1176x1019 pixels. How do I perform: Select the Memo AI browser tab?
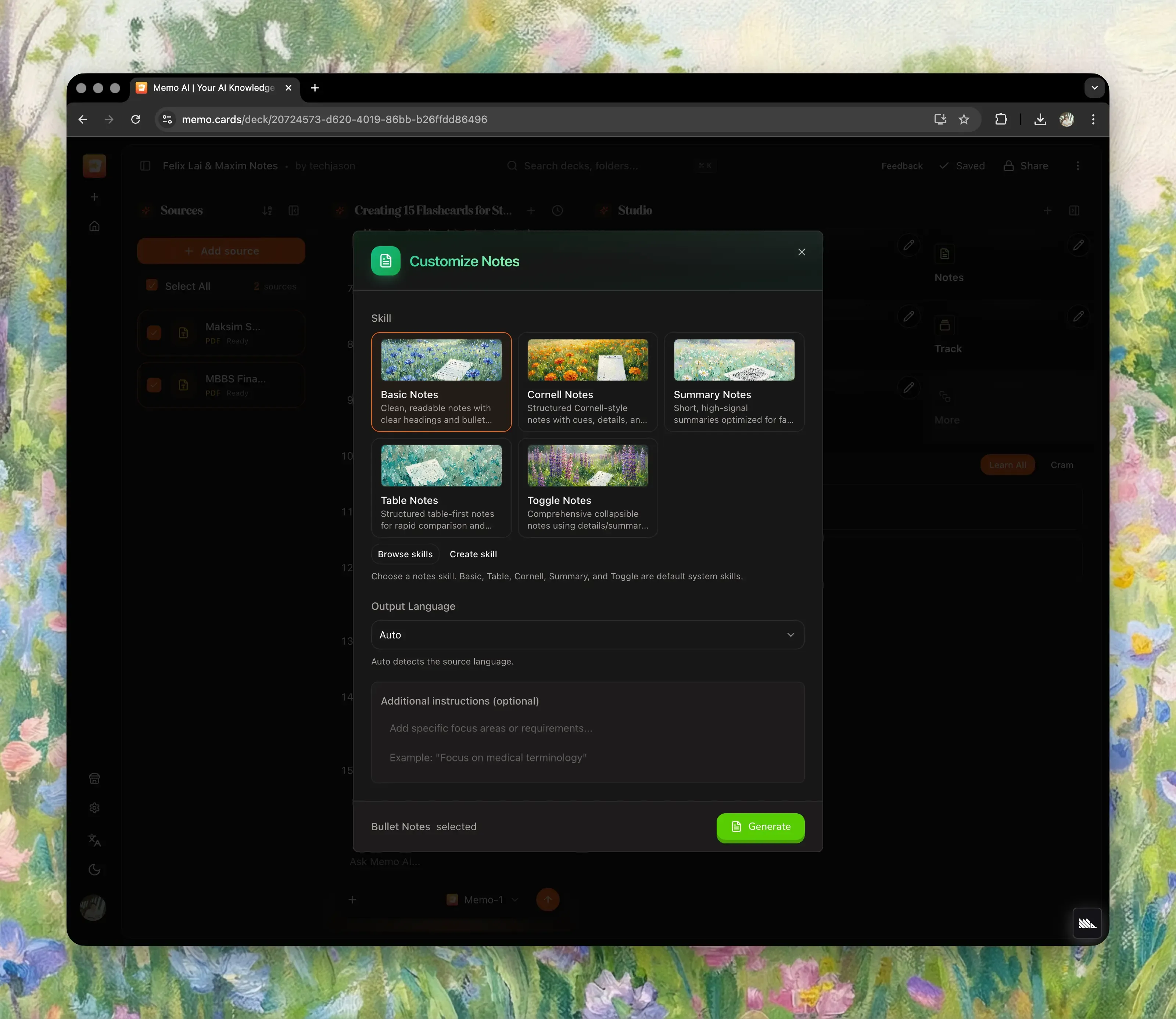(x=214, y=87)
